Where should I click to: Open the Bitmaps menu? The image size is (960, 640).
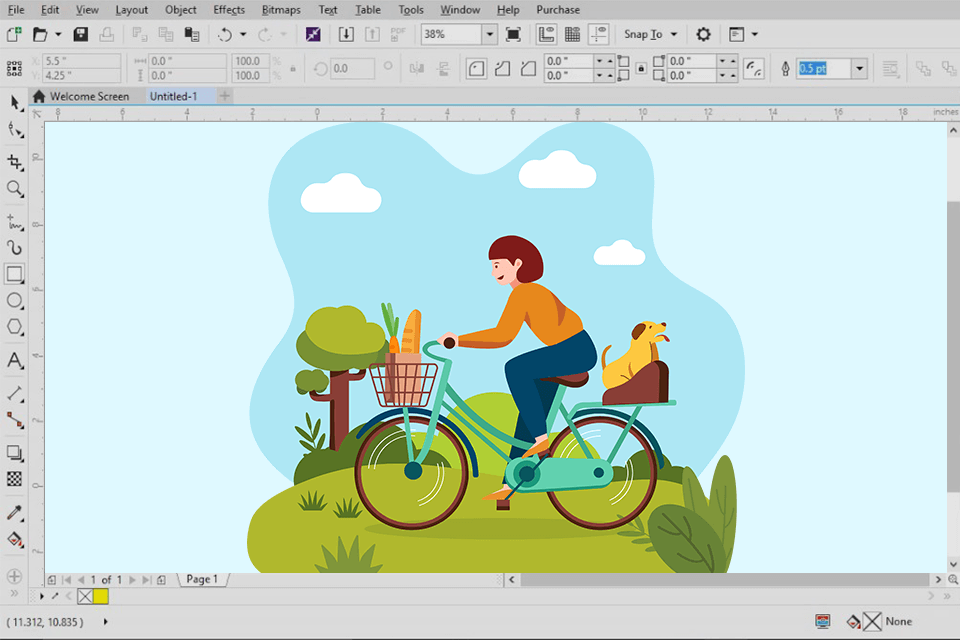pos(280,10)
